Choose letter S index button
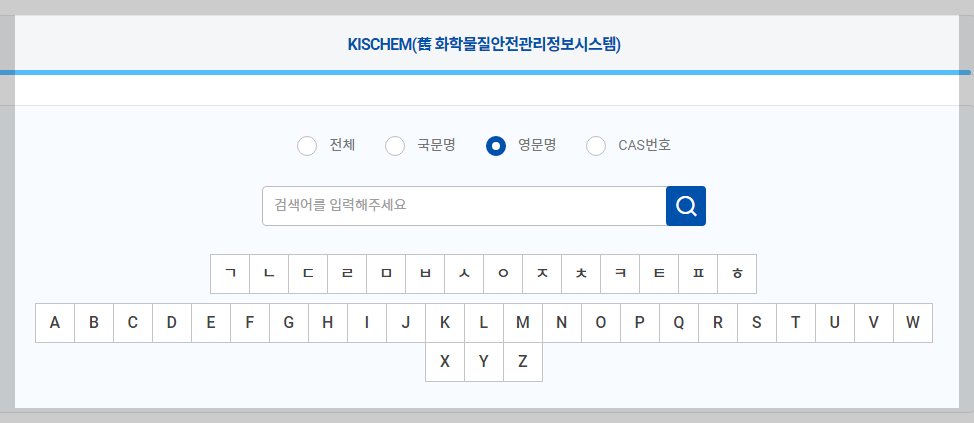The height and width of the screenshot is (423, 974). pos(757,323)
